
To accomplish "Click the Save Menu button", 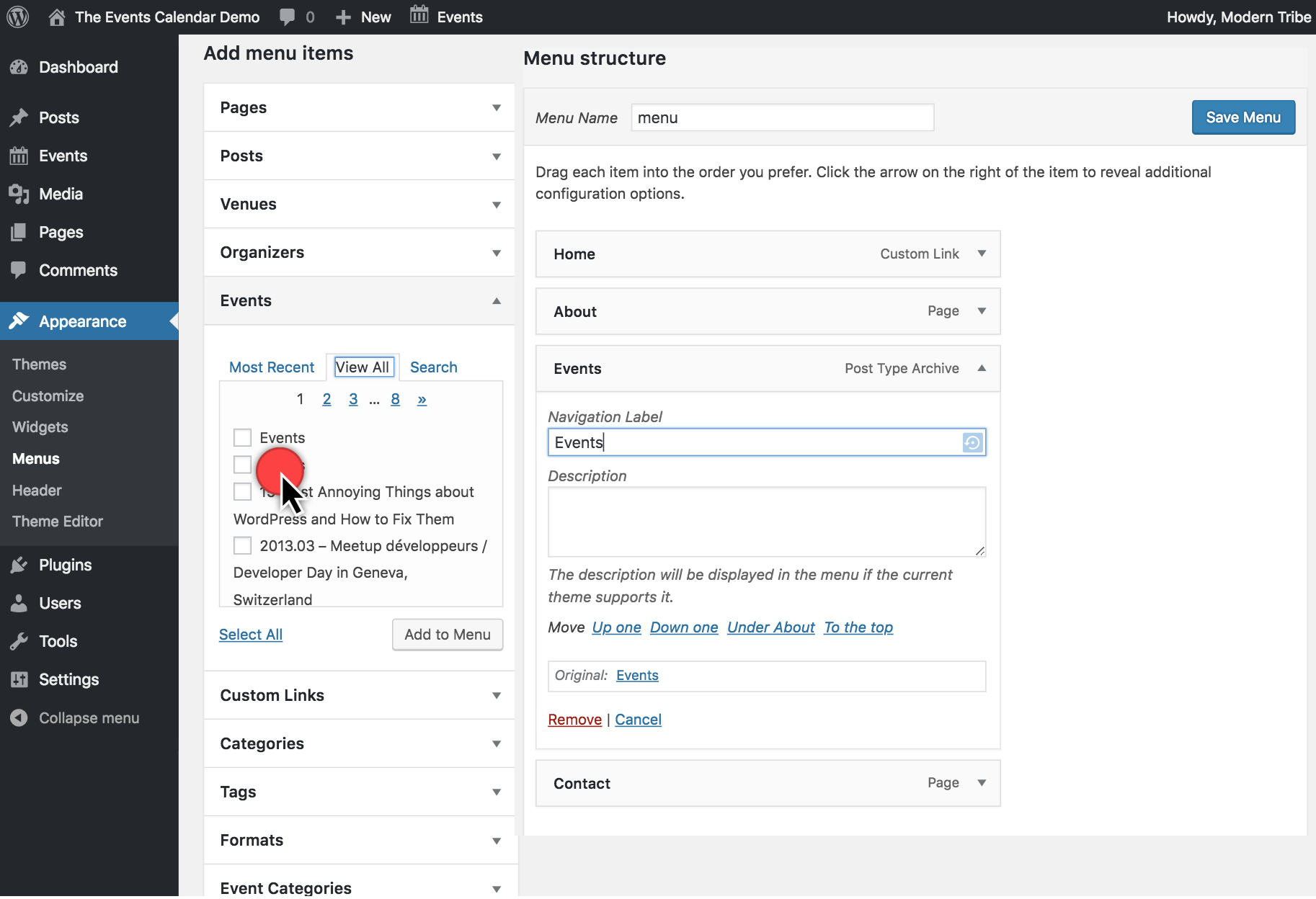I will [x=1242, y=117].
